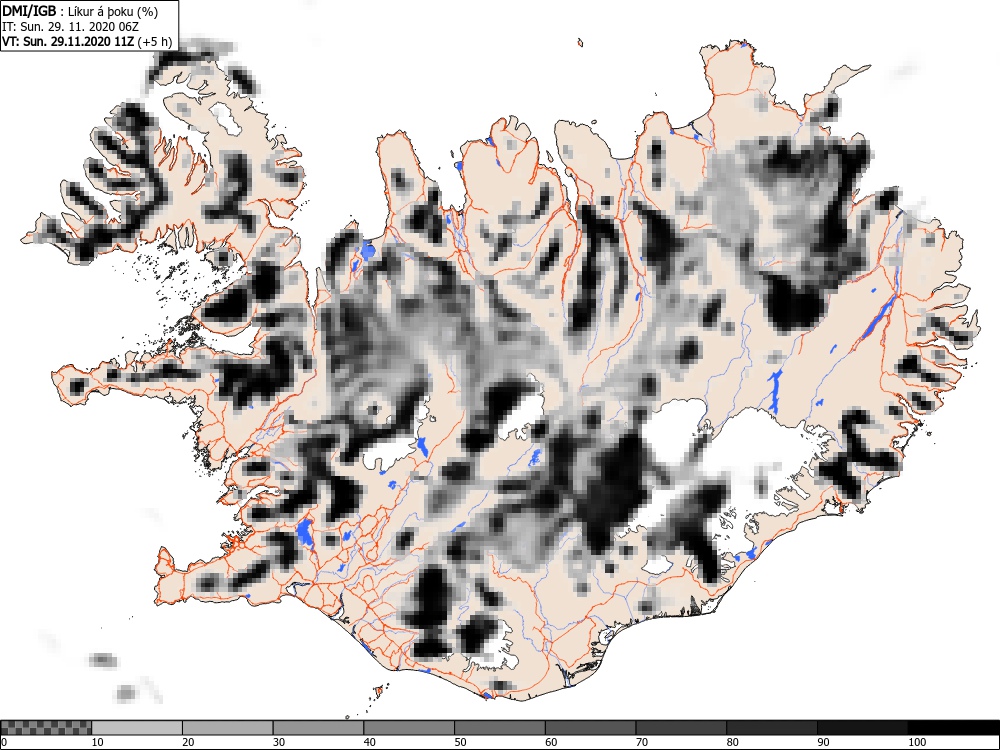Click the 'VT: Sun. 29.11.2020 11Z' valid time text

click(x=68, y=42)
